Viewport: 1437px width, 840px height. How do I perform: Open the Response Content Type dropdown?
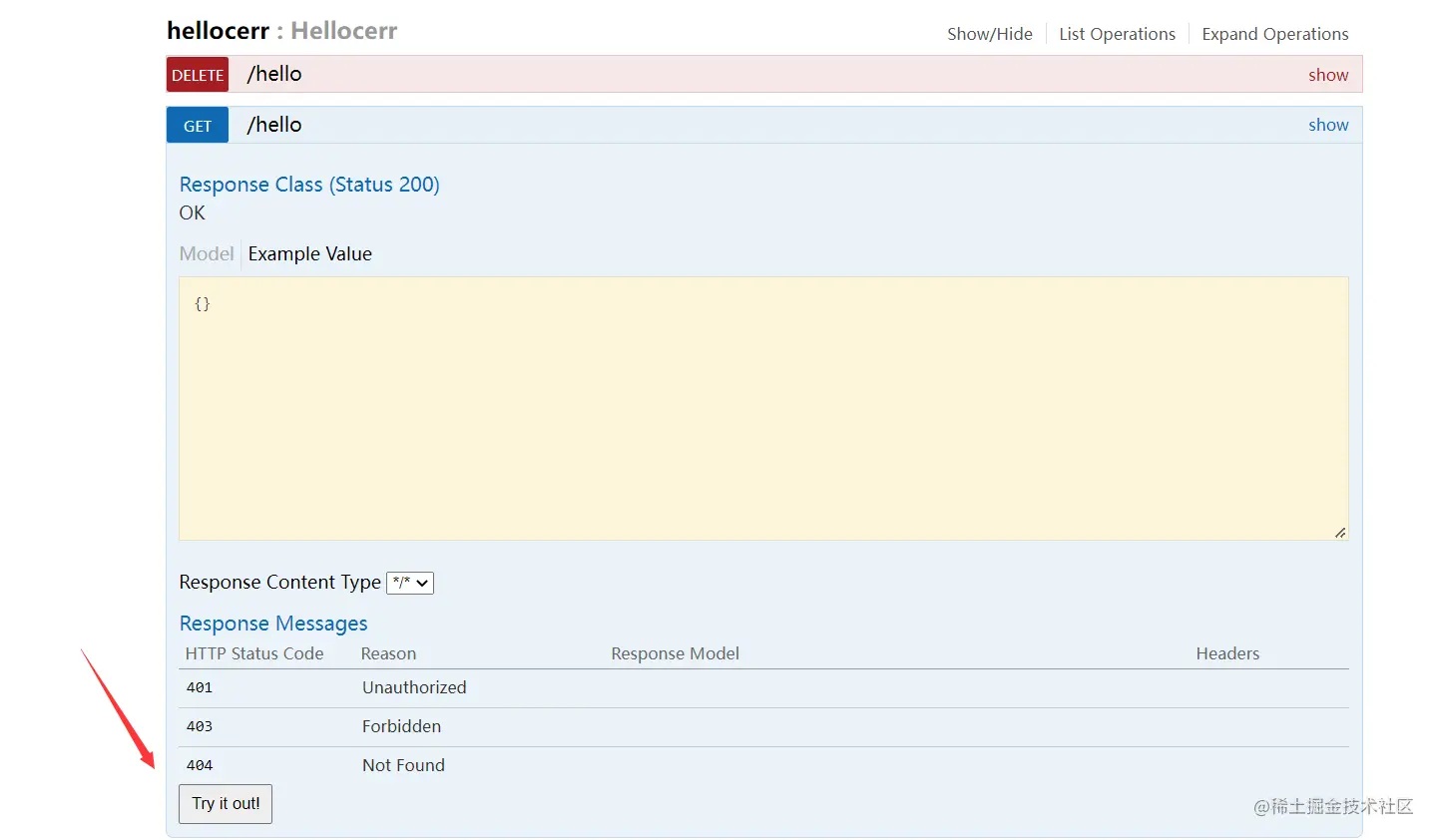[x=410, y=583]
